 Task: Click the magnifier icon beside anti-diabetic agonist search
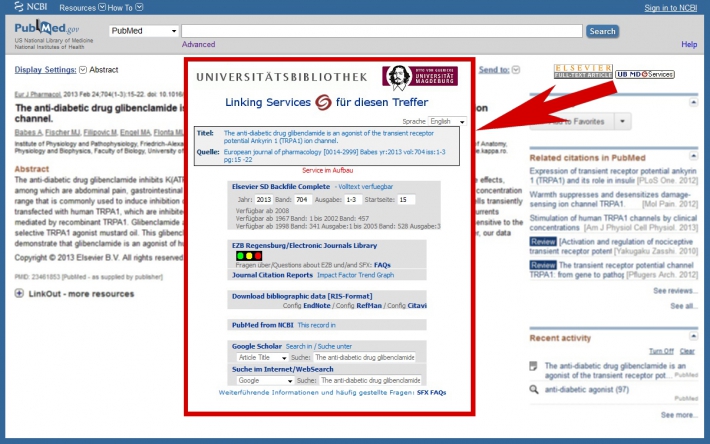(x=534, y=389)
